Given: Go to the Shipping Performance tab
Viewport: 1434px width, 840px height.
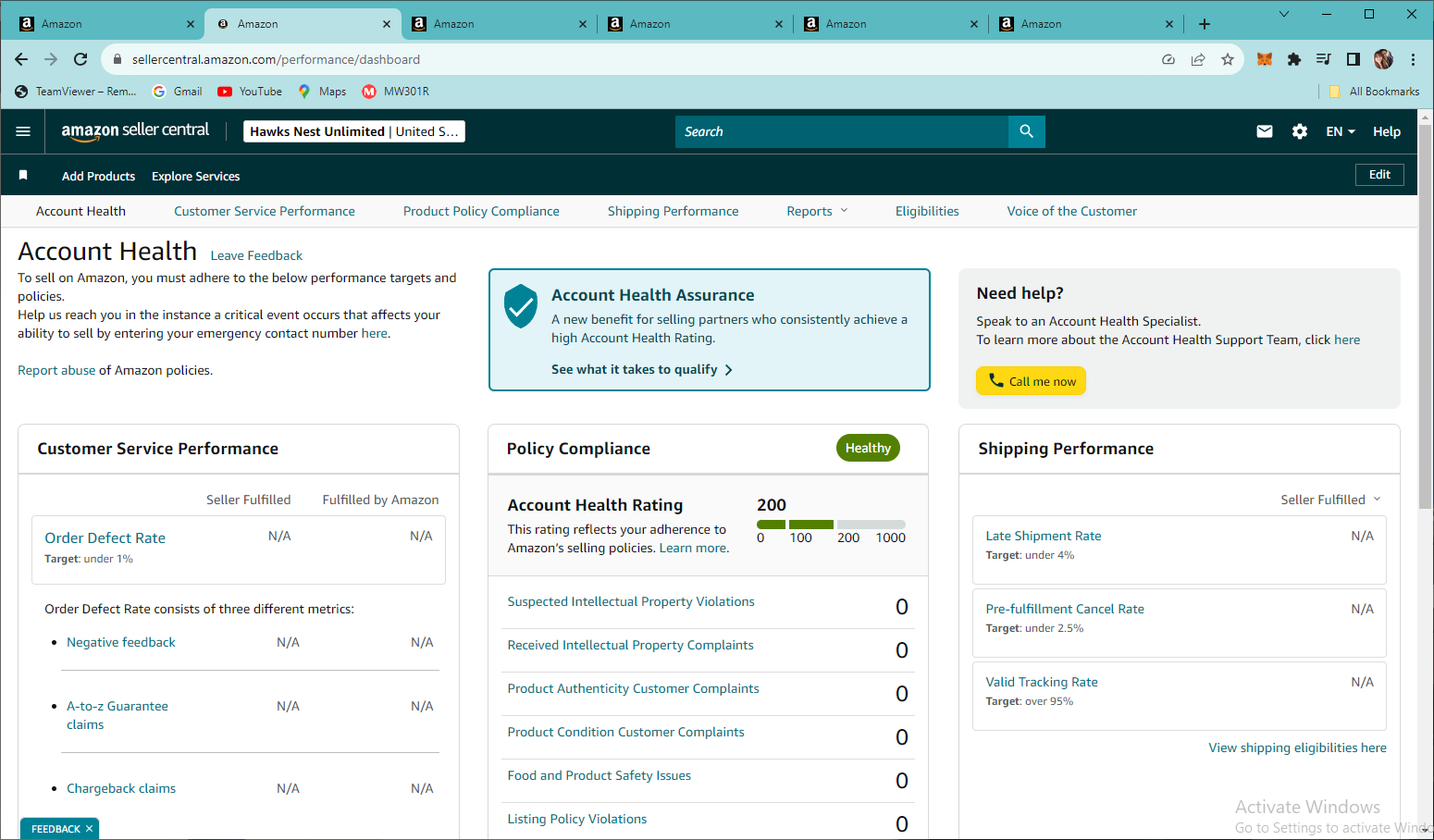Looking at the screenshot, I should tap(674, 211).
